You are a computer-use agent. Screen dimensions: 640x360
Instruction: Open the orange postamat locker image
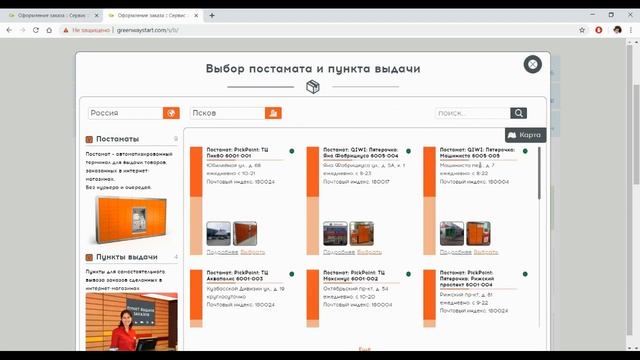[131, 220]
